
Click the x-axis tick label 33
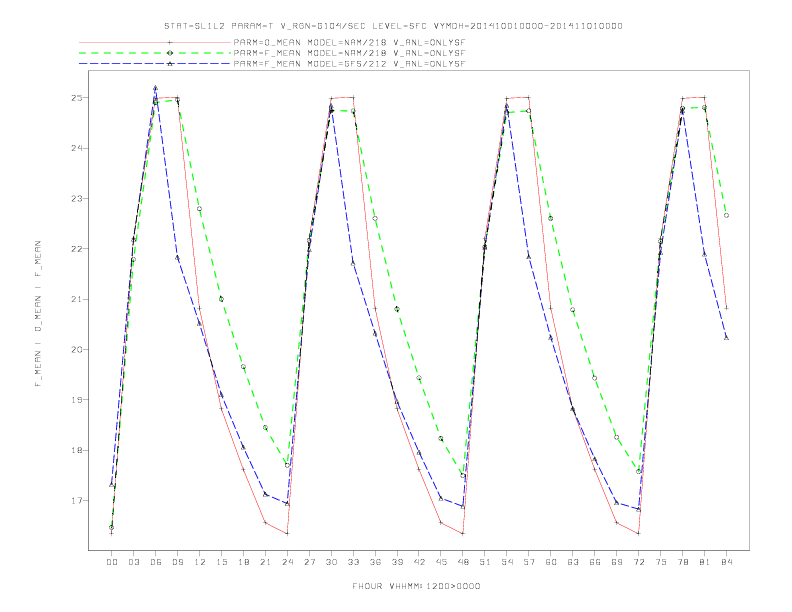(353, 562)
